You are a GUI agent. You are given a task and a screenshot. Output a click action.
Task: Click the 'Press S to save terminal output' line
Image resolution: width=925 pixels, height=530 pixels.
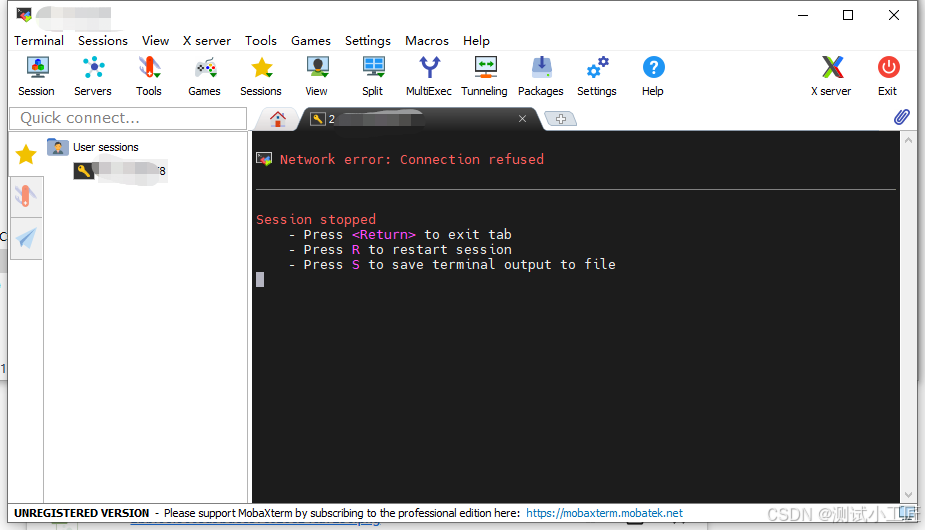452,264
